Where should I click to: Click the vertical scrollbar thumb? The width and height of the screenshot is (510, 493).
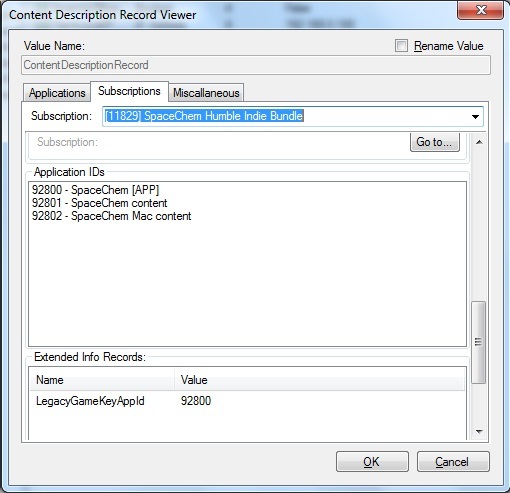479,342
